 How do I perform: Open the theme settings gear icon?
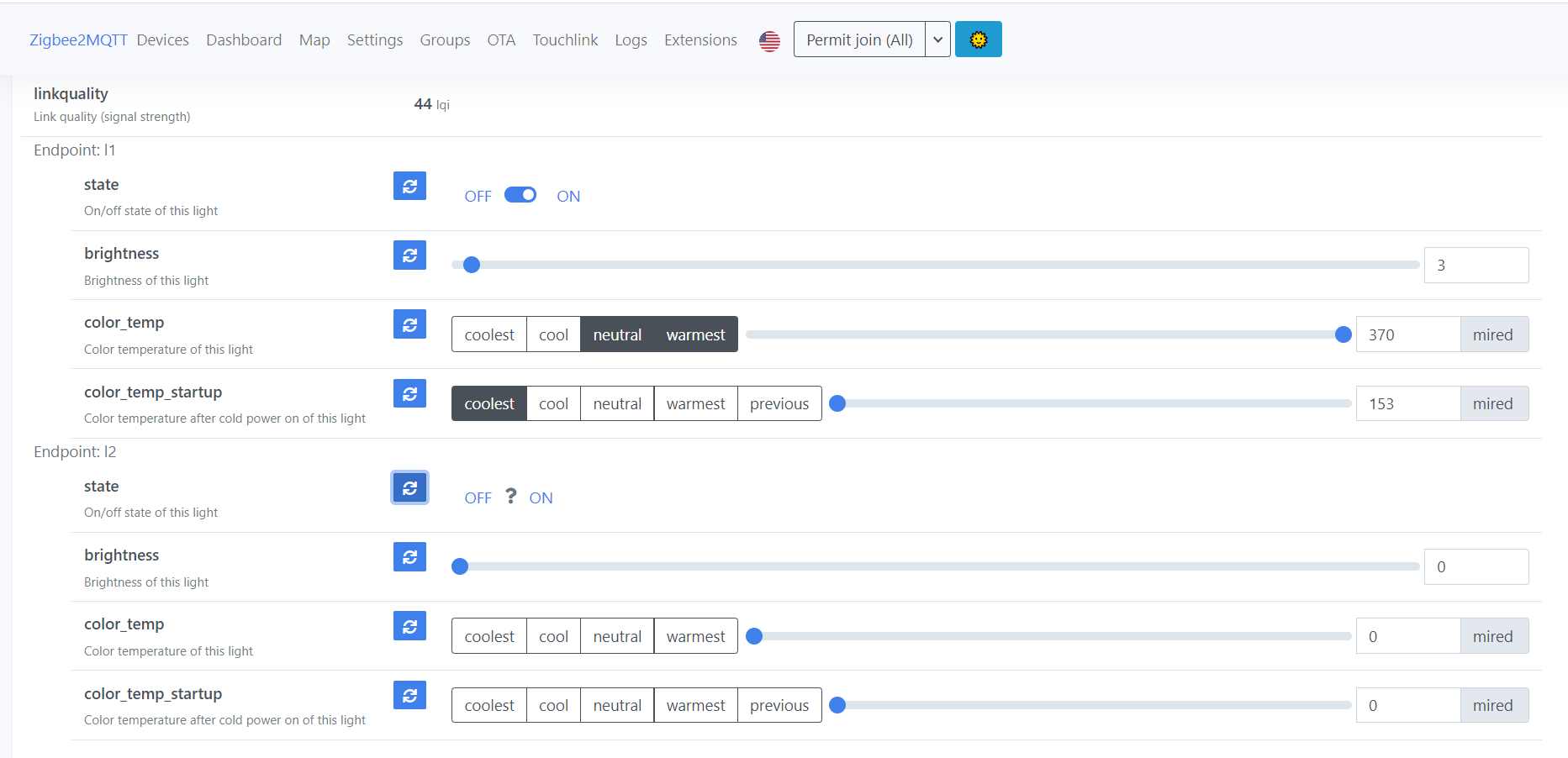[x=978, y=39]
